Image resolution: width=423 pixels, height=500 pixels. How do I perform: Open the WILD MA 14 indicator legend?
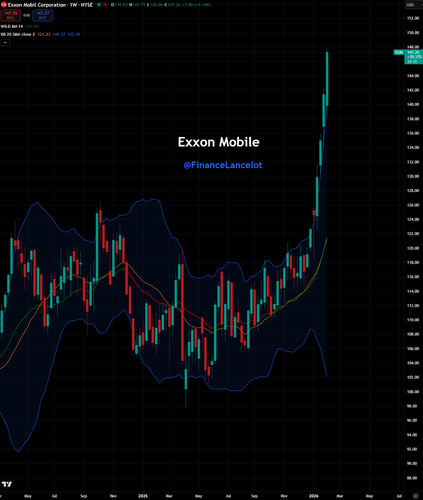pyautogui.click(x=12, y=26)
